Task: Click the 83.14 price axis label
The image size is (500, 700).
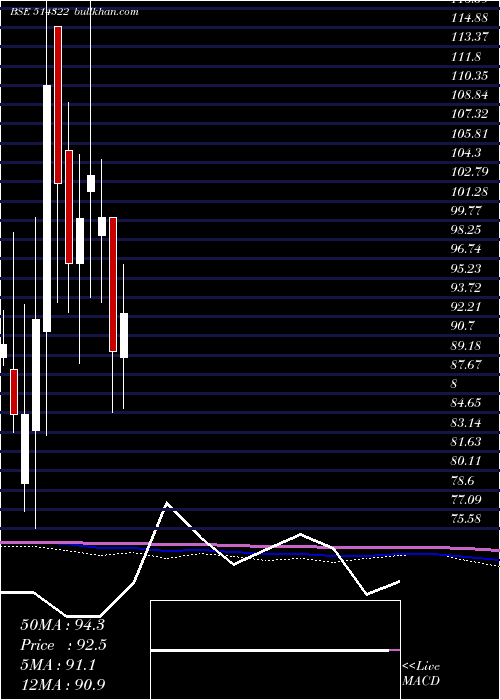Action: tap(466, 422)
